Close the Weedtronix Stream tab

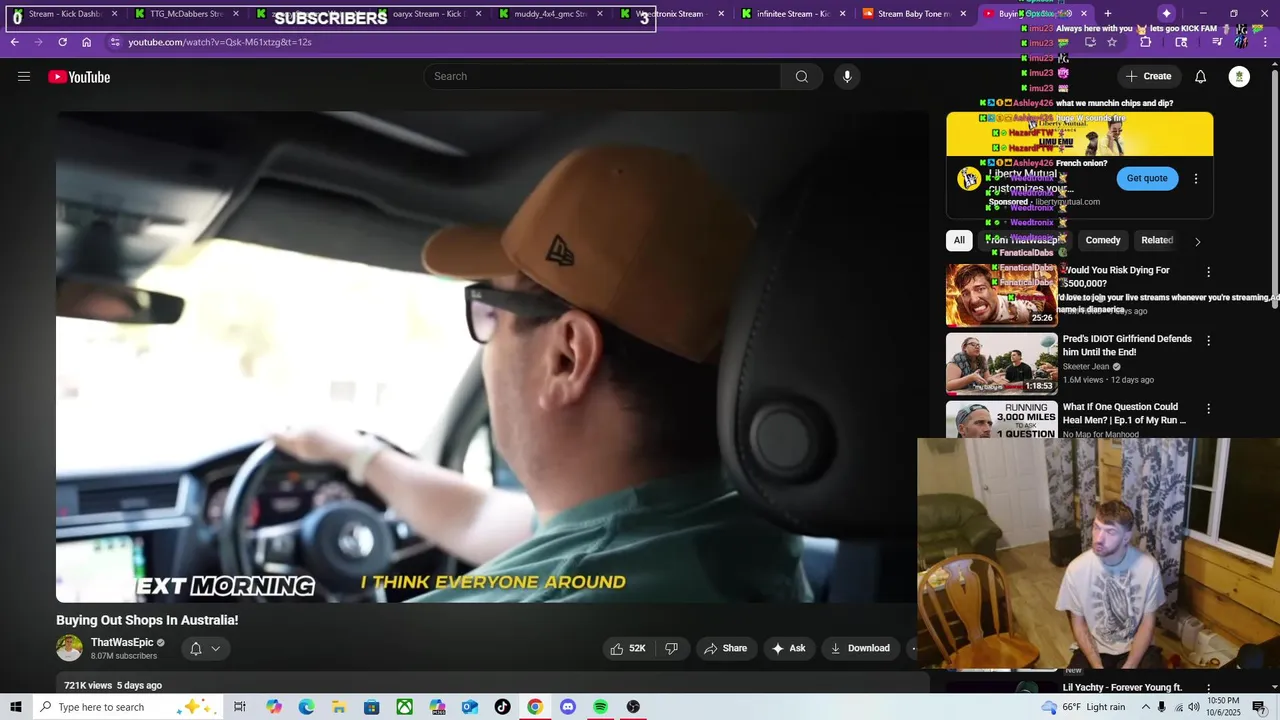click(721, 14)
